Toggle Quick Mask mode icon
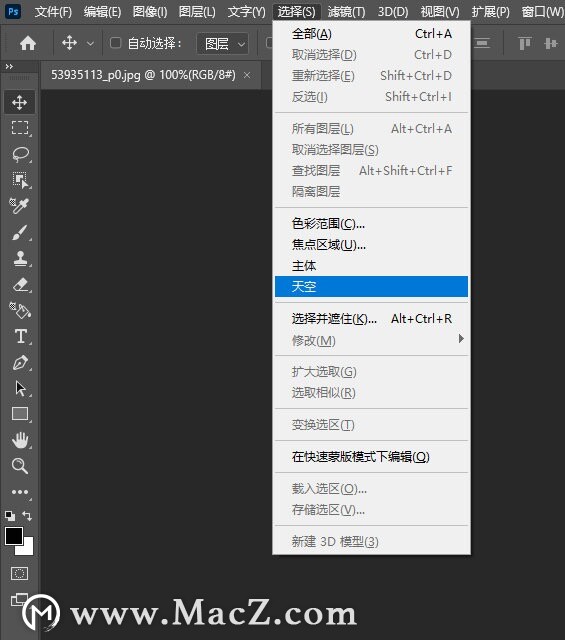The width and height of the screenshot is (565, 640). [19, 573]
